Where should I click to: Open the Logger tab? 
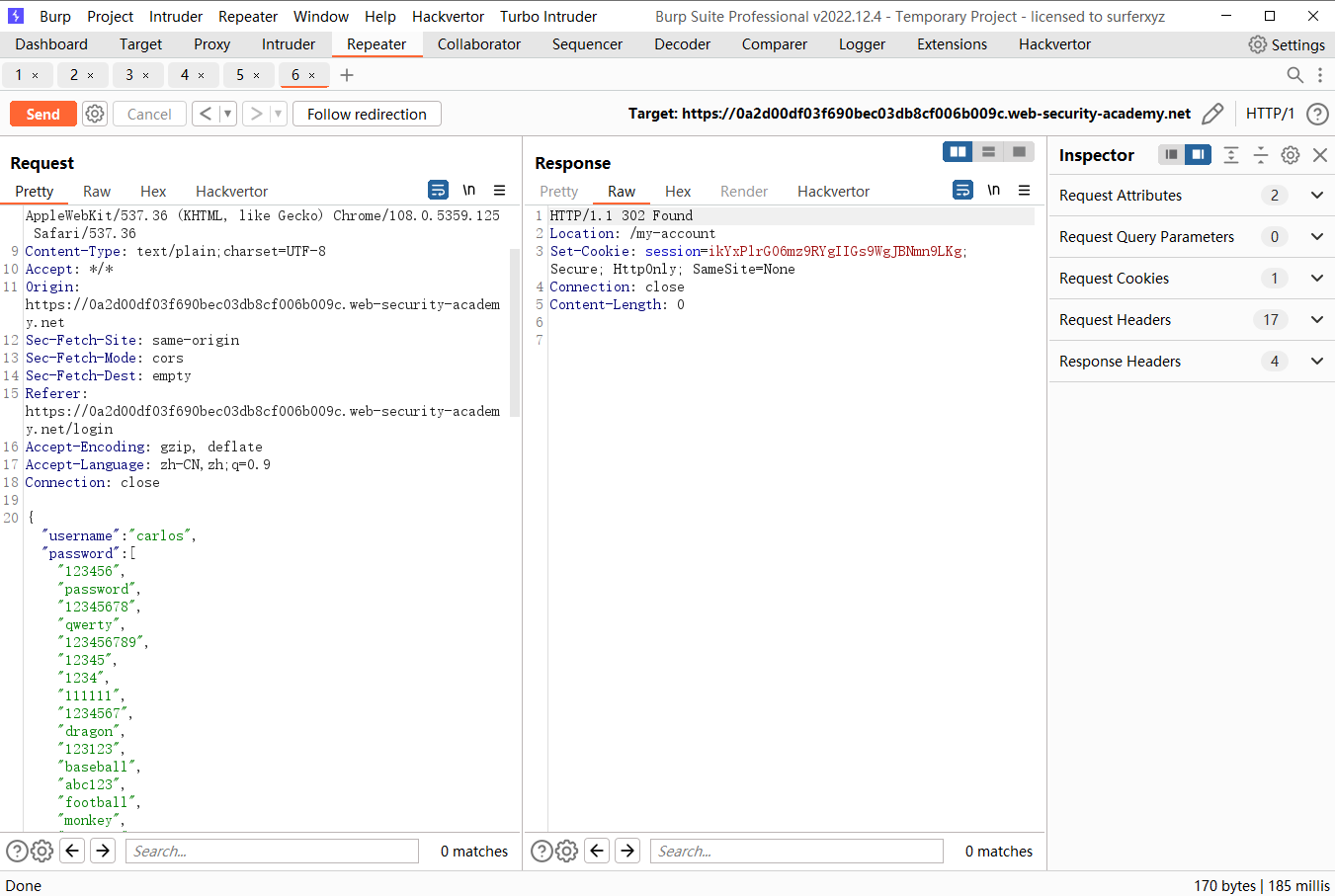[862, 44]
